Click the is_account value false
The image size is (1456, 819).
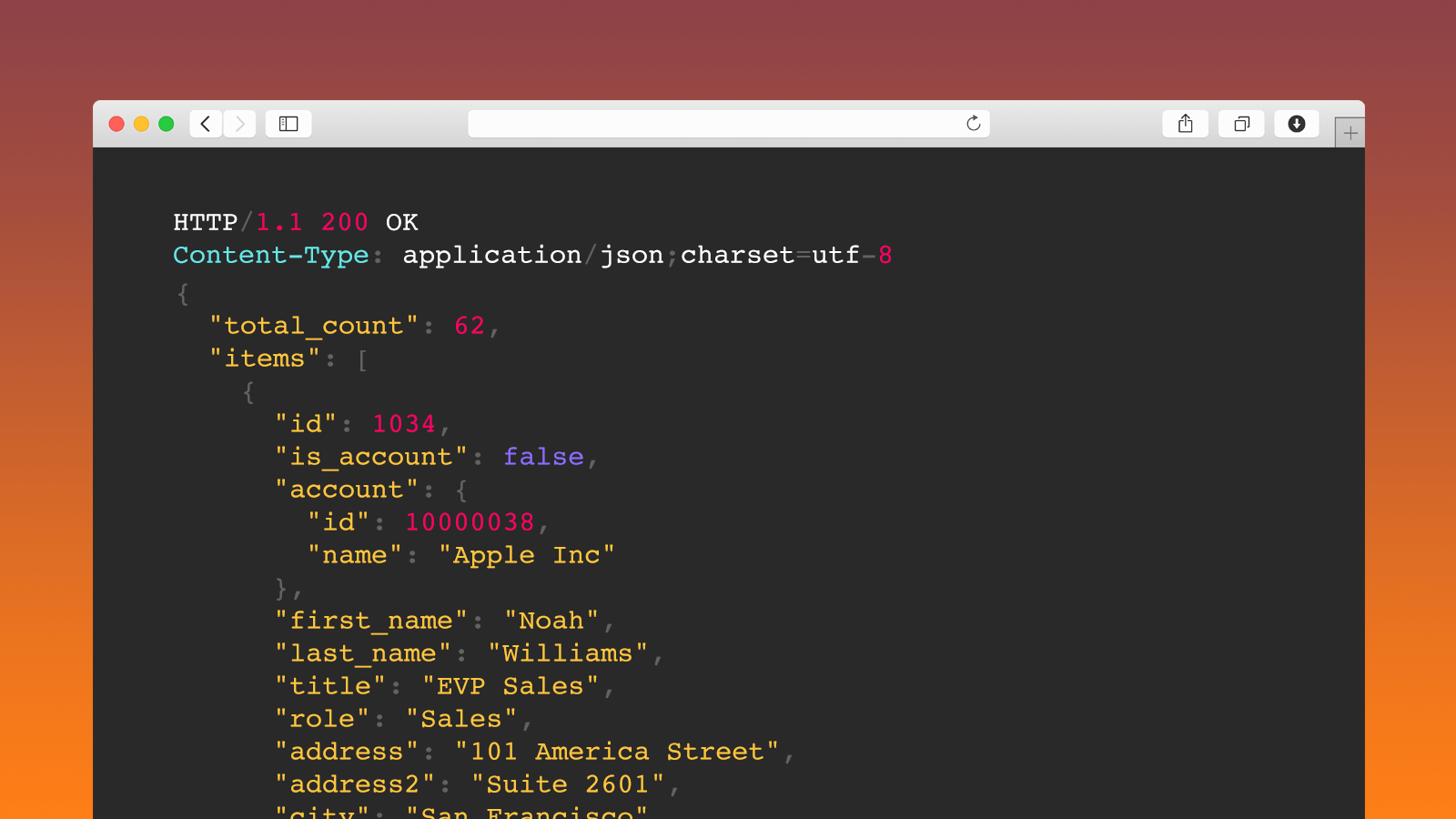pyautogui.click(x=543, y=457)
